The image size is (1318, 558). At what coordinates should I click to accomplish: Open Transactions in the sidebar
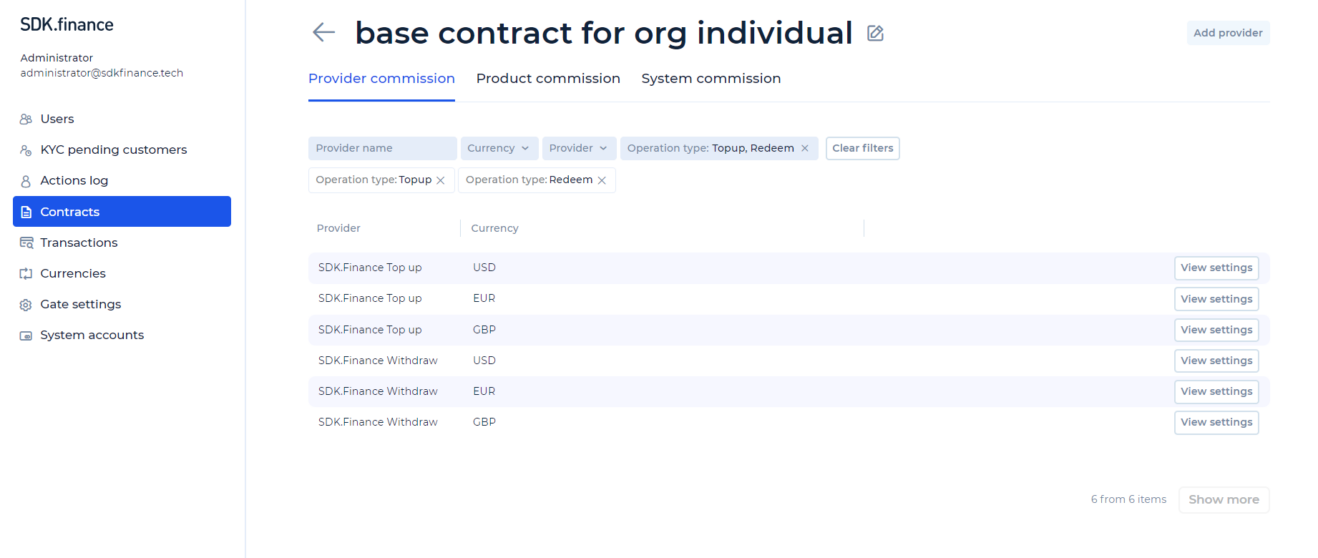(x=78, y=243)
